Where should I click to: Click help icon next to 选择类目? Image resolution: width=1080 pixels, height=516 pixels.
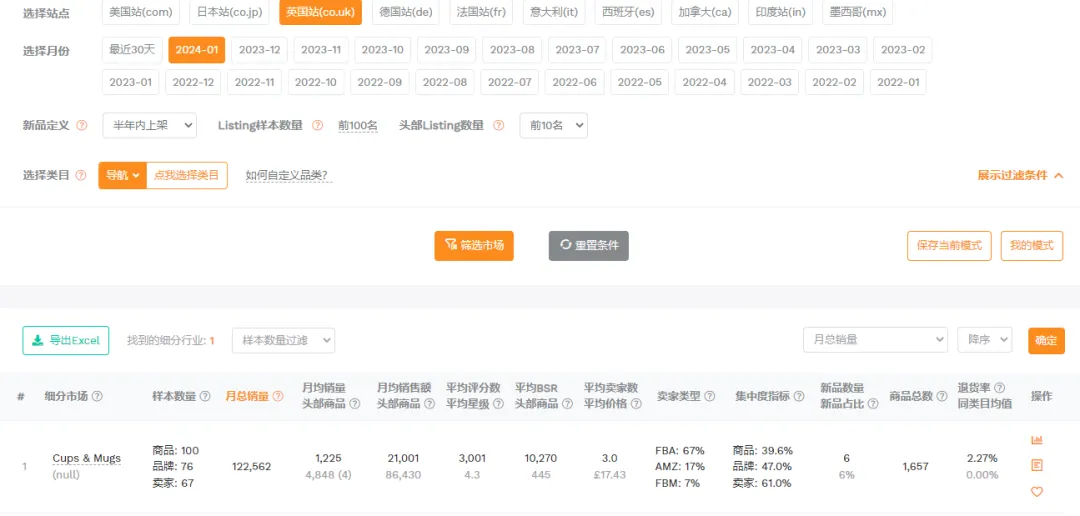tap(81, 176)
